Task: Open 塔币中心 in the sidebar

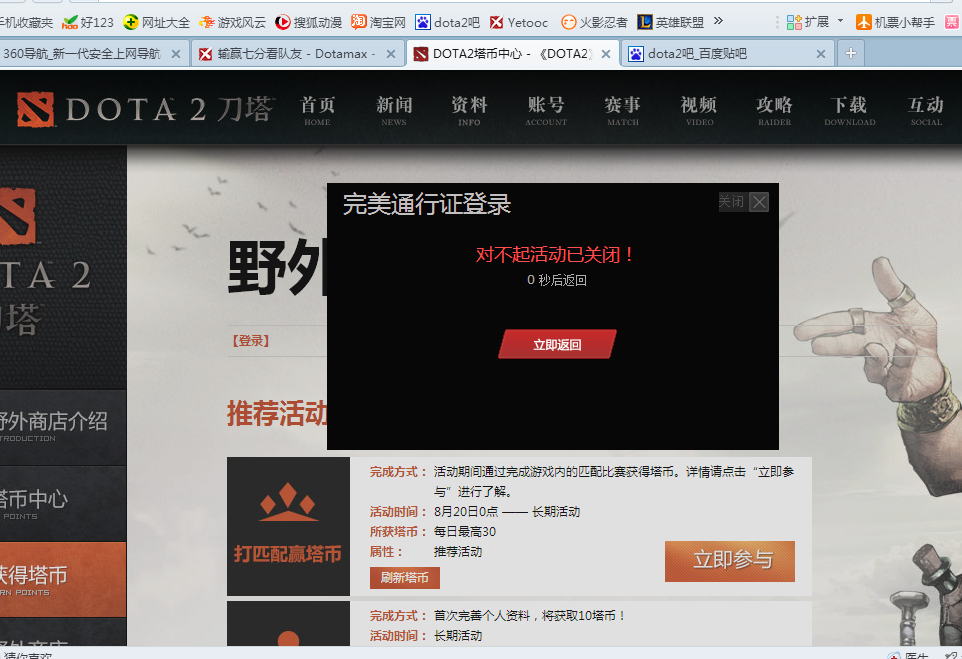Action: [x=63, y=503]
